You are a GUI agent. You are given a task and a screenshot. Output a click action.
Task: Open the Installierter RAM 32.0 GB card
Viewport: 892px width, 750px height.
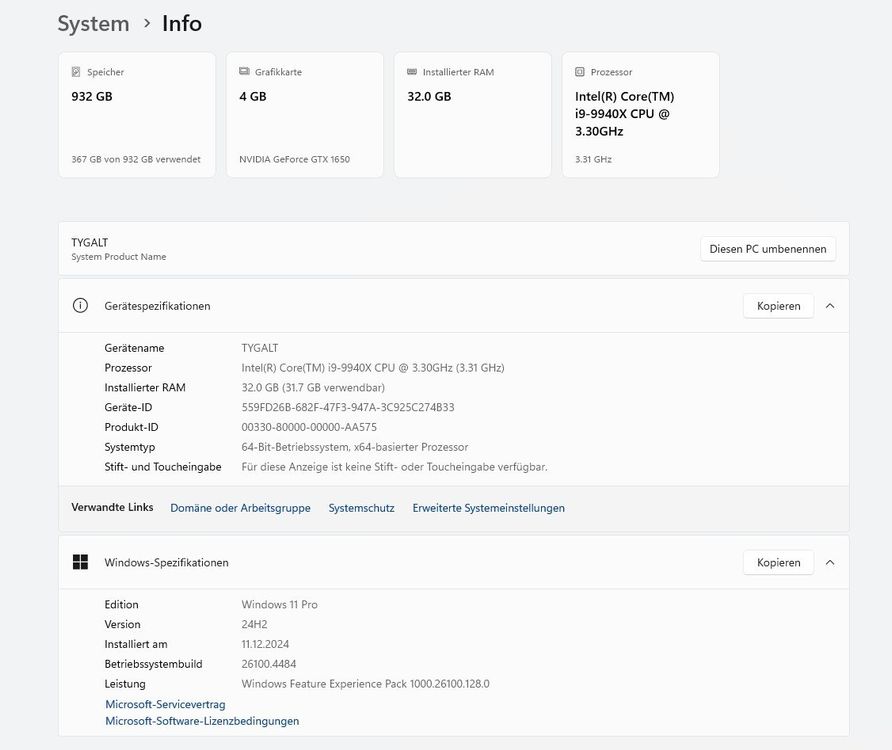point(473,115)
